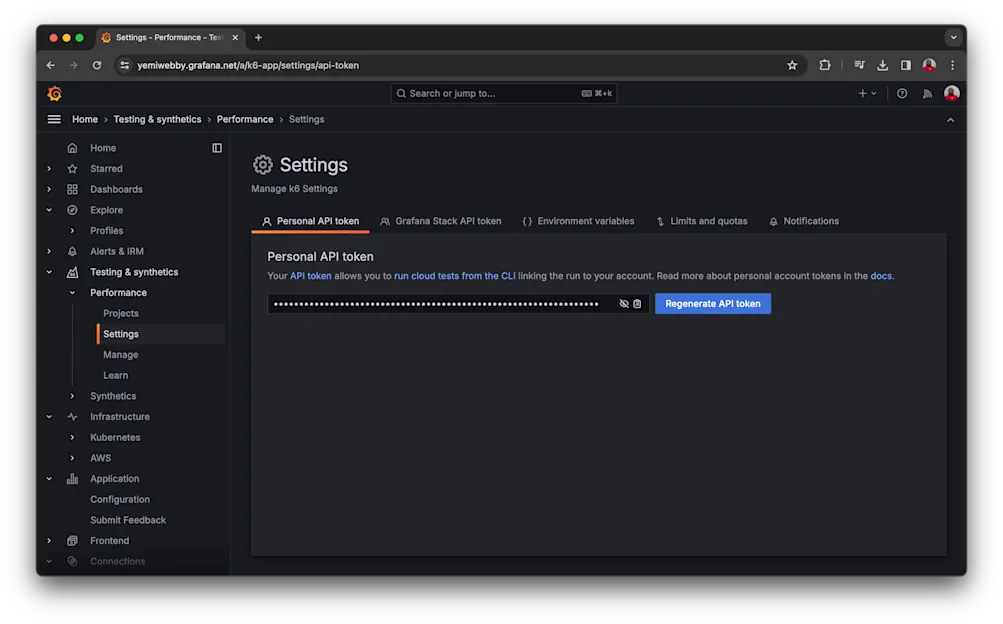
Task: Open the news feed RSS icon
Action: [x=927, y=93]
